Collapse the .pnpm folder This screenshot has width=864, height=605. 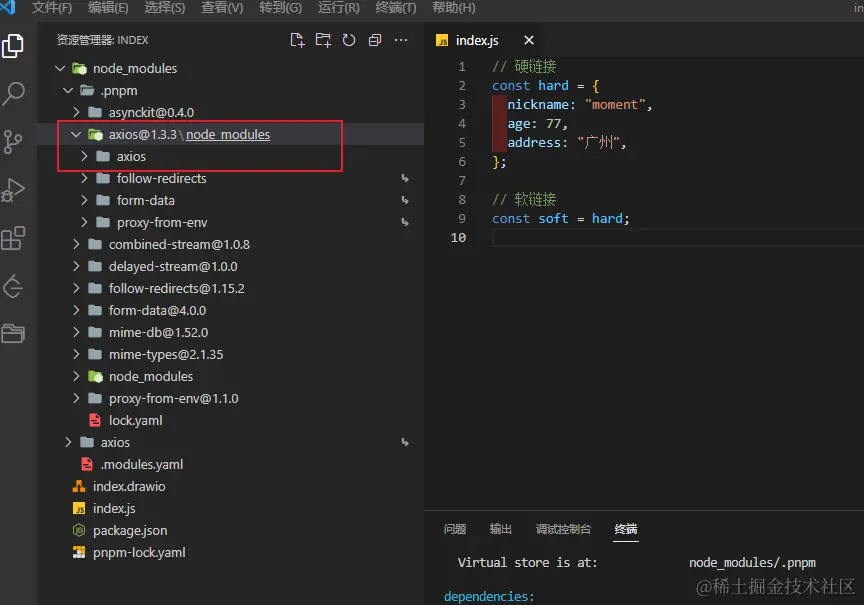coord(68,90)
